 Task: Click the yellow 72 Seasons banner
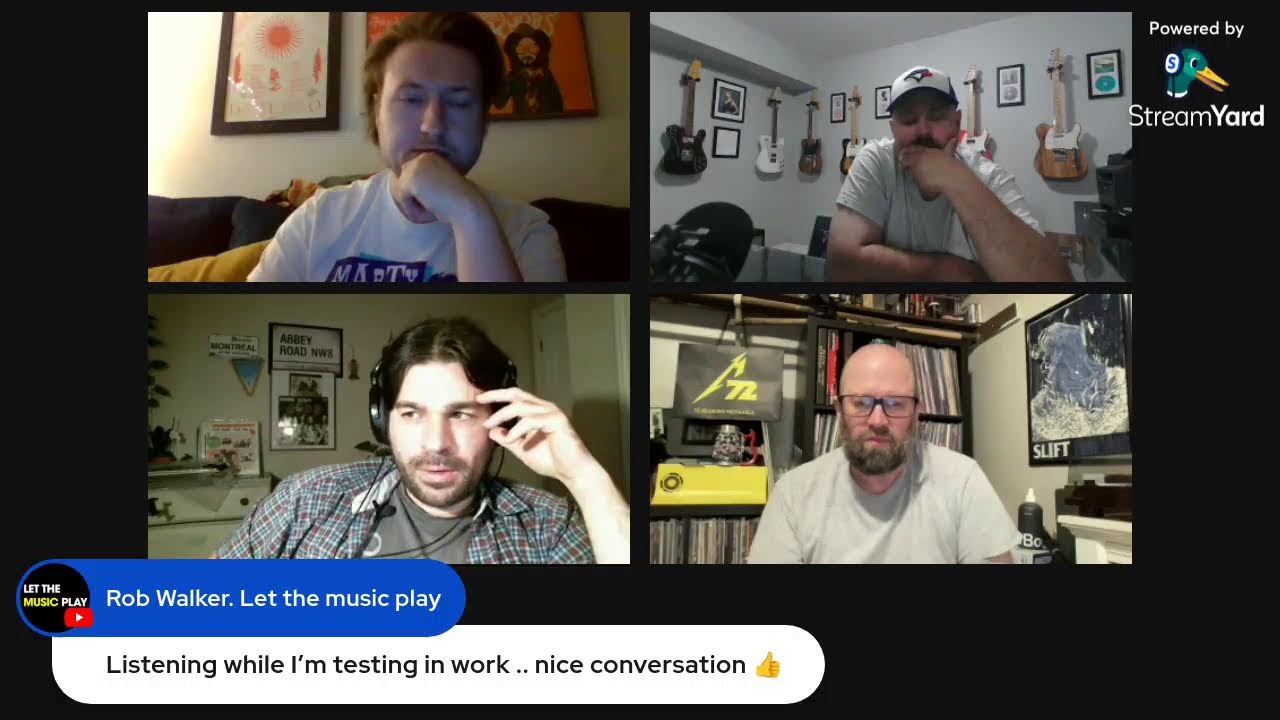tap(727, 381)
